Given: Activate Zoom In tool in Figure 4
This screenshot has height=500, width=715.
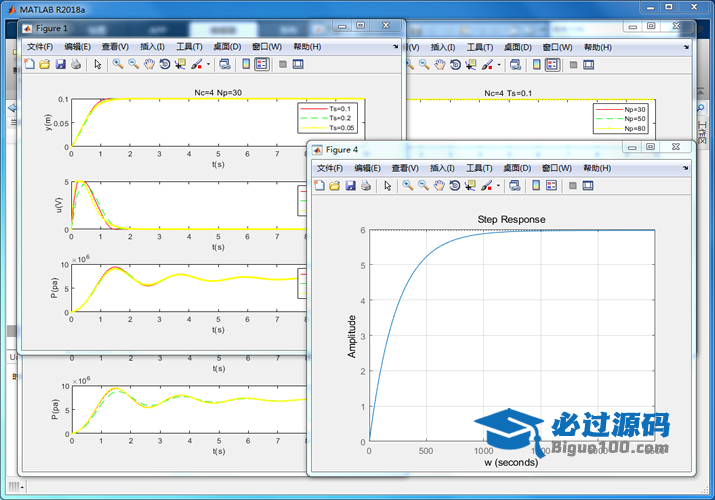Looking at the screenshot, I should 408,186.
